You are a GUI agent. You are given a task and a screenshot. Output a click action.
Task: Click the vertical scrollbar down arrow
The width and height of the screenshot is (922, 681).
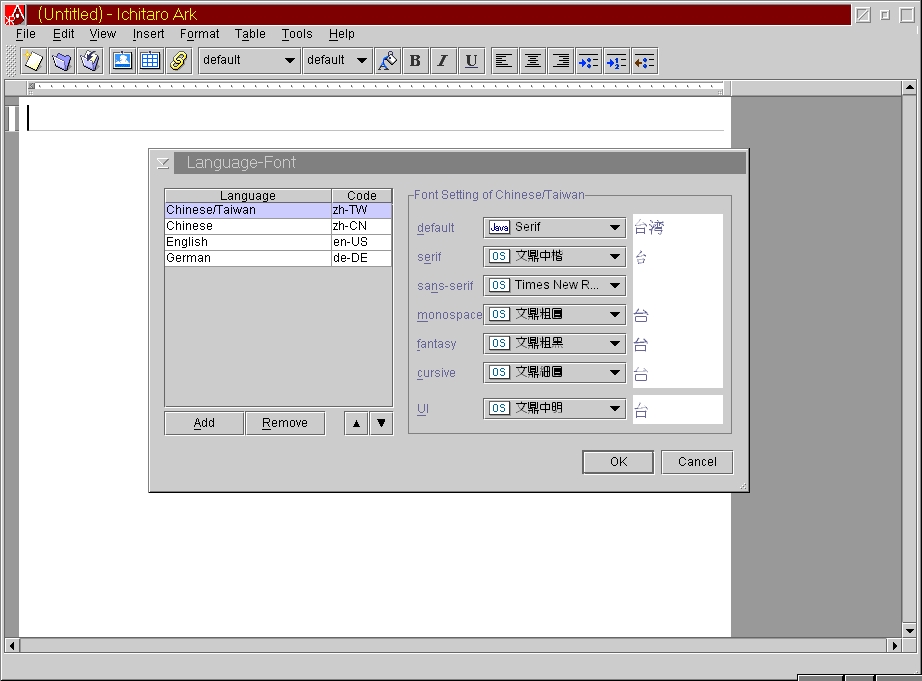910,630
